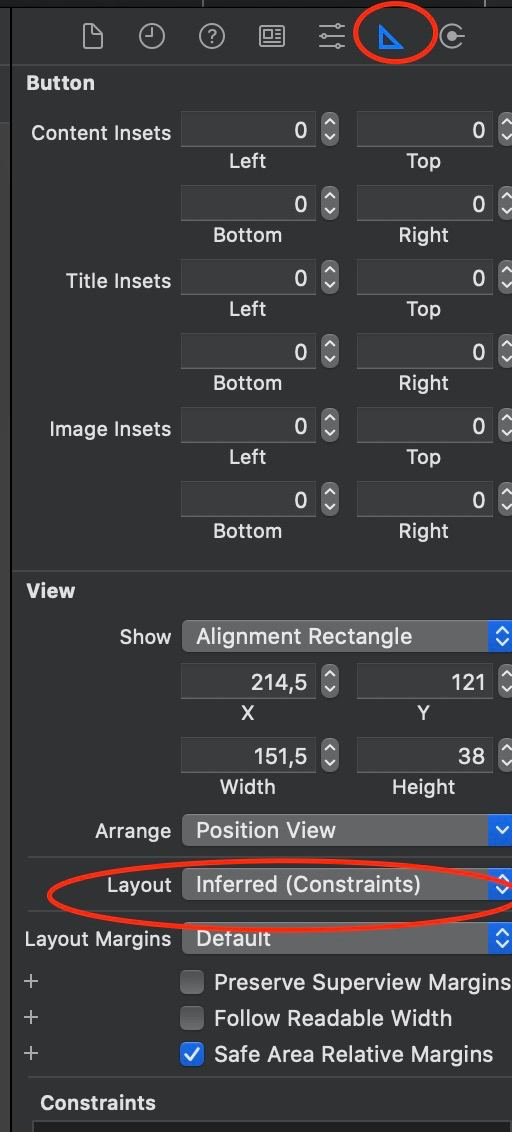Click the Content Insets Left stepper
The image size is (512, 1132).
pos(329,131)
